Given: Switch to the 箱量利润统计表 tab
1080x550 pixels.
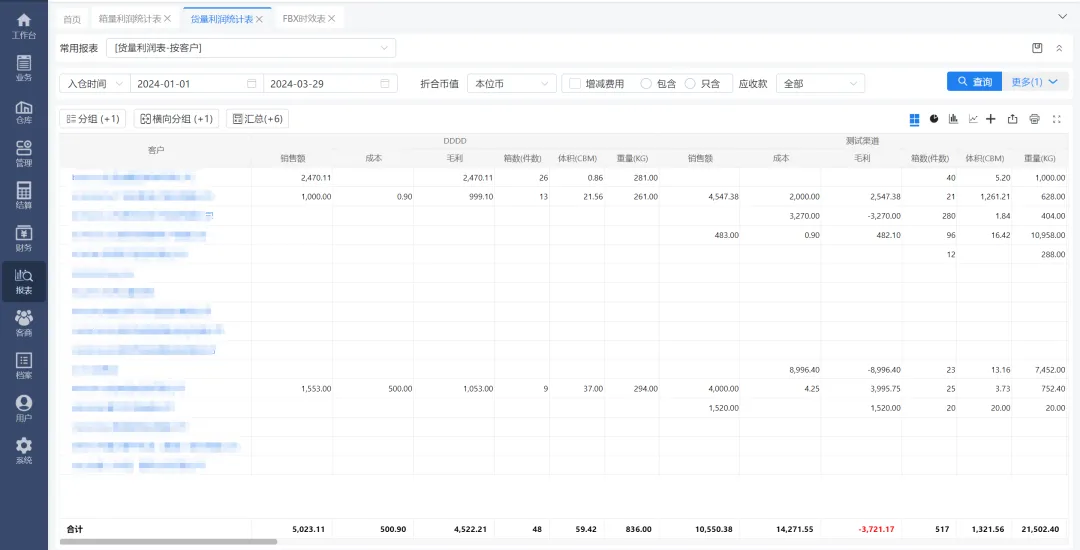Looking at the screenshot, I should [129, 19].
